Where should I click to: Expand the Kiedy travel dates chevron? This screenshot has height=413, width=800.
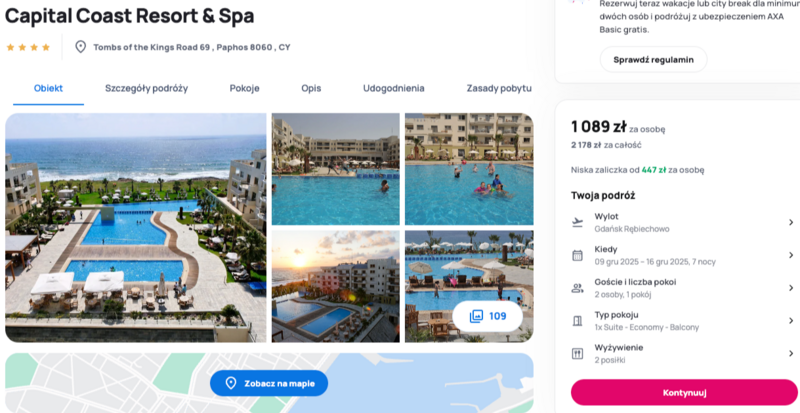[x=791, y=255]
